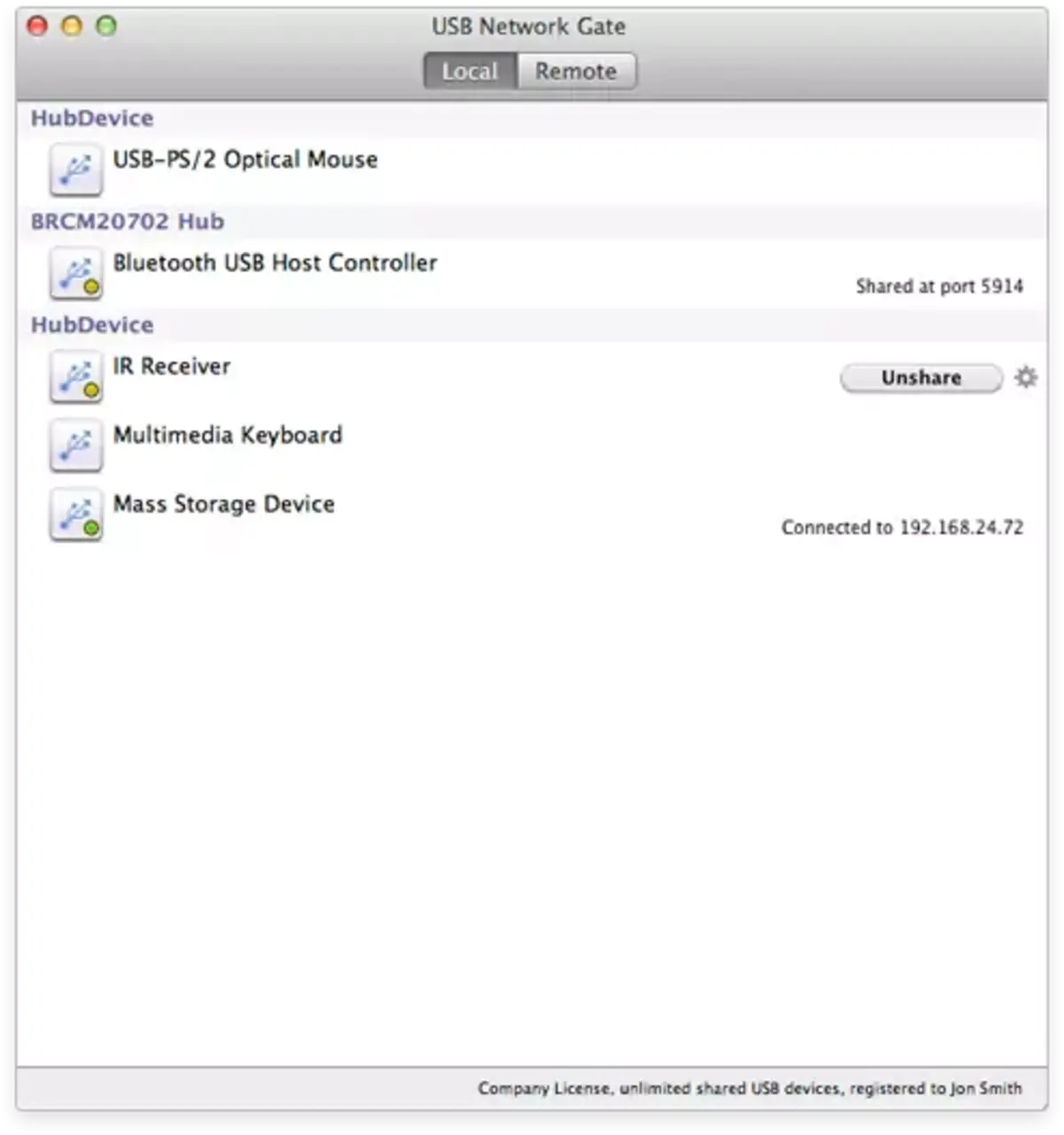Switch to the Remote tab
The width and height of the screenshot is (1064, 1135).
pos(576,71)
